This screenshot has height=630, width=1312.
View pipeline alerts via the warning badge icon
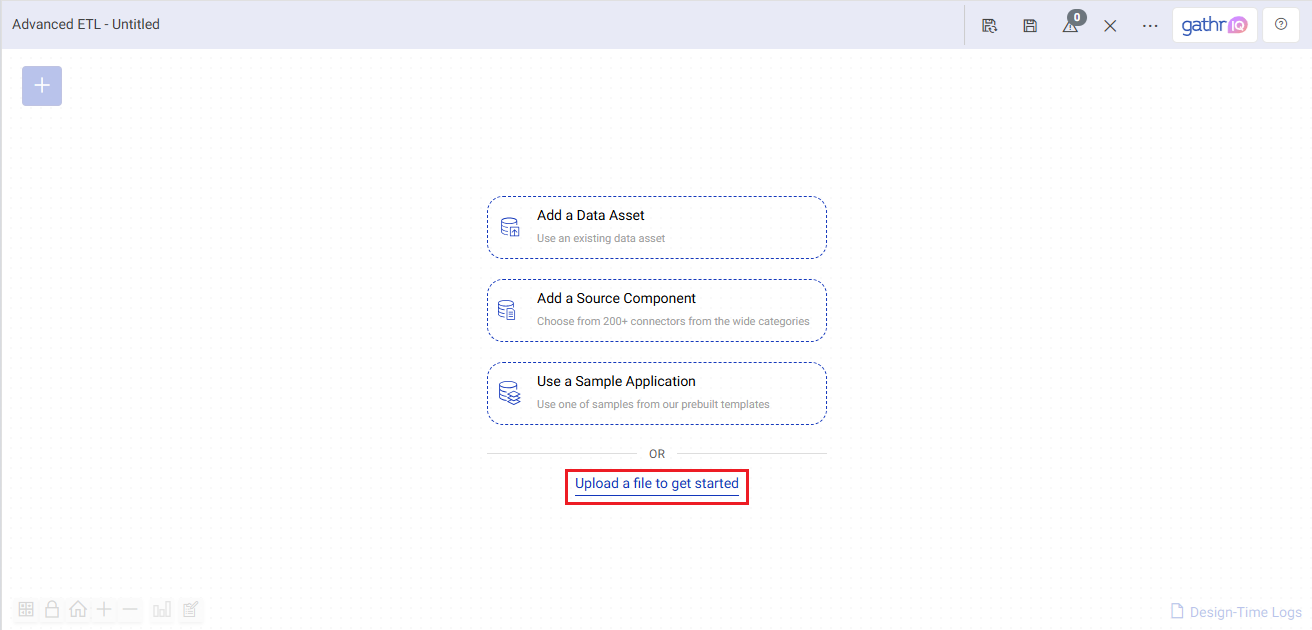coord(1071,24)
